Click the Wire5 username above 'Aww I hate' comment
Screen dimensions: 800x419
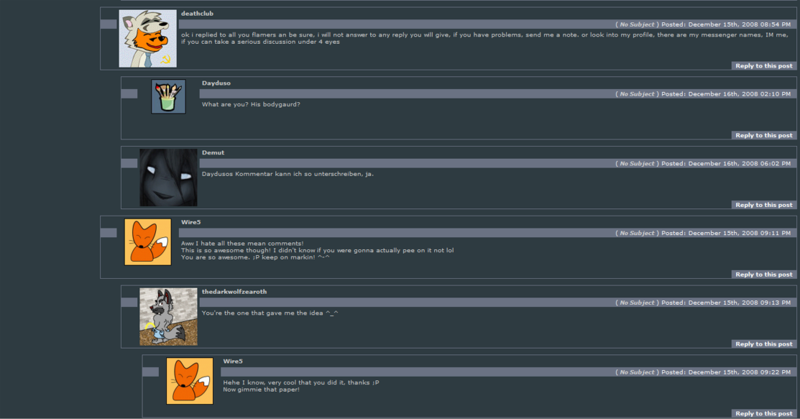pyautogui.click(x=191, y=223)
